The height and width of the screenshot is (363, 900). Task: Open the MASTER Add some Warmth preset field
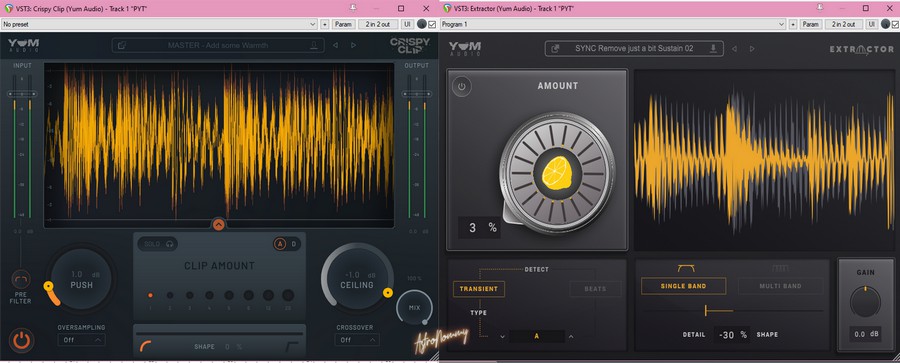click(218, 45)
